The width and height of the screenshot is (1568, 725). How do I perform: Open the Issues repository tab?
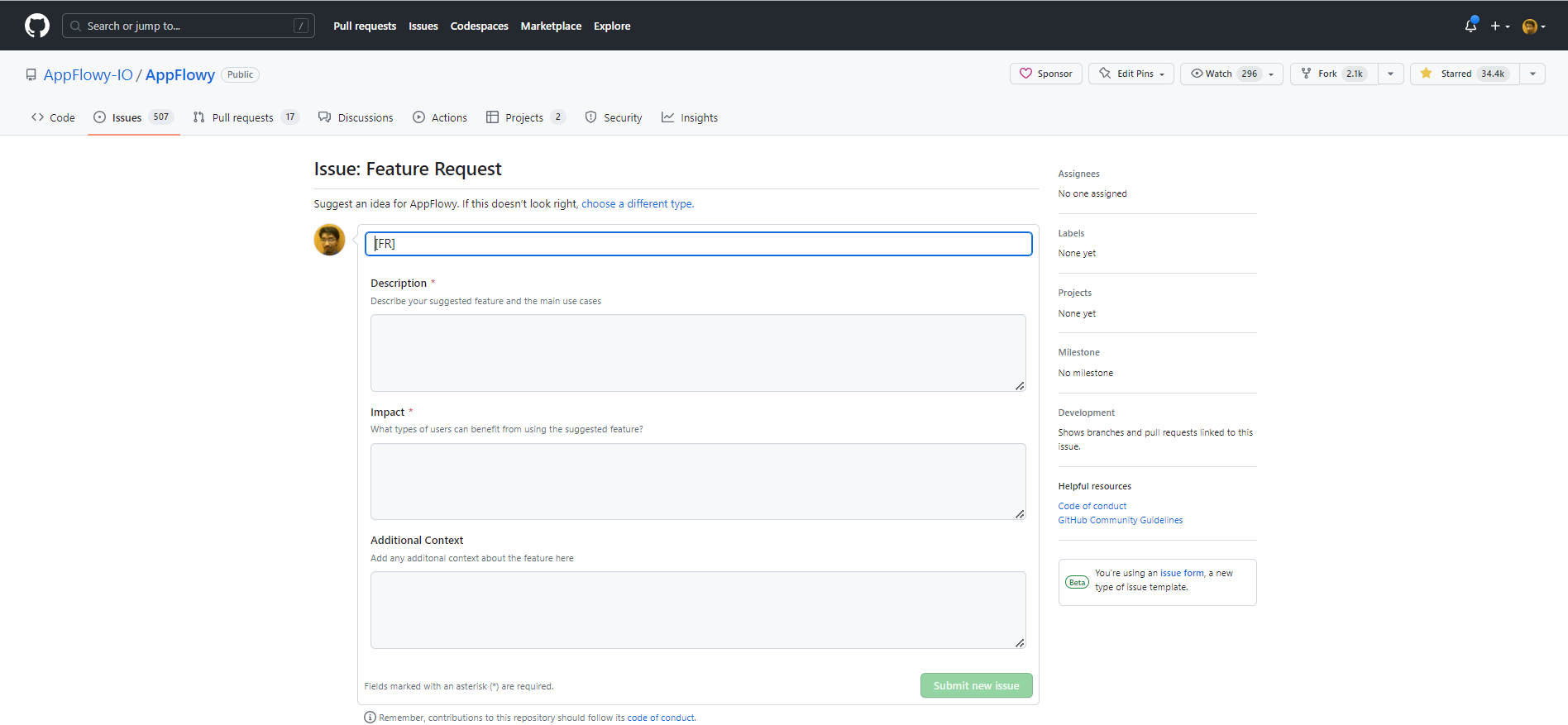133,117
